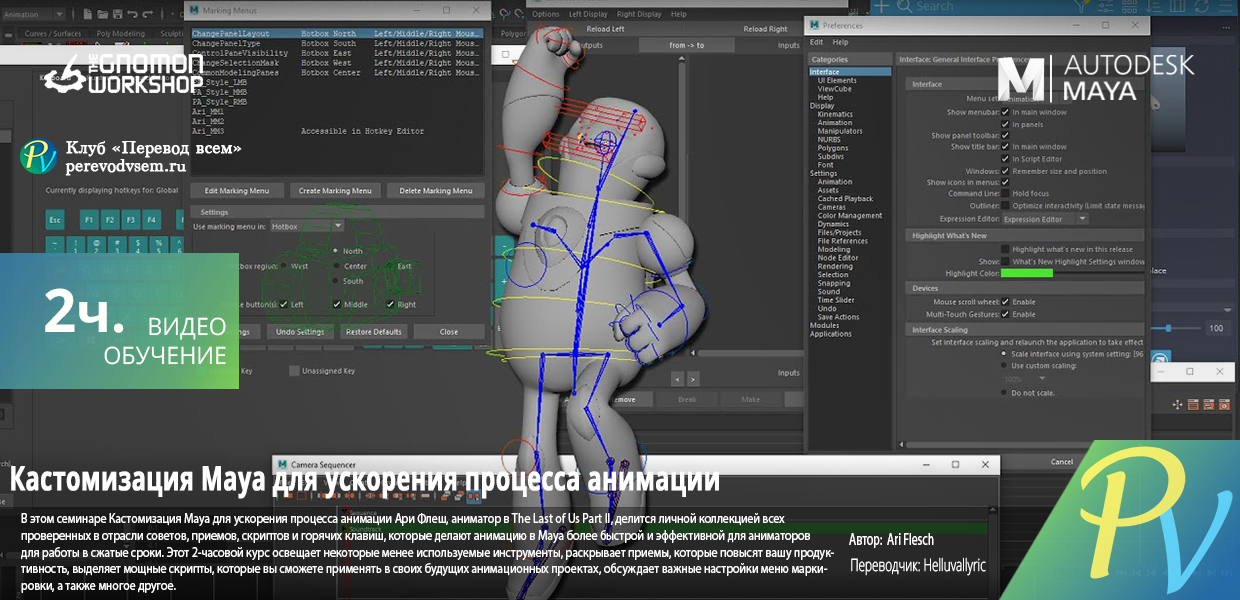Select Use custom scaling radio option
The height and width of the screenshot is (600, 1240).
pyautogui.click(x=1005, y=366)
